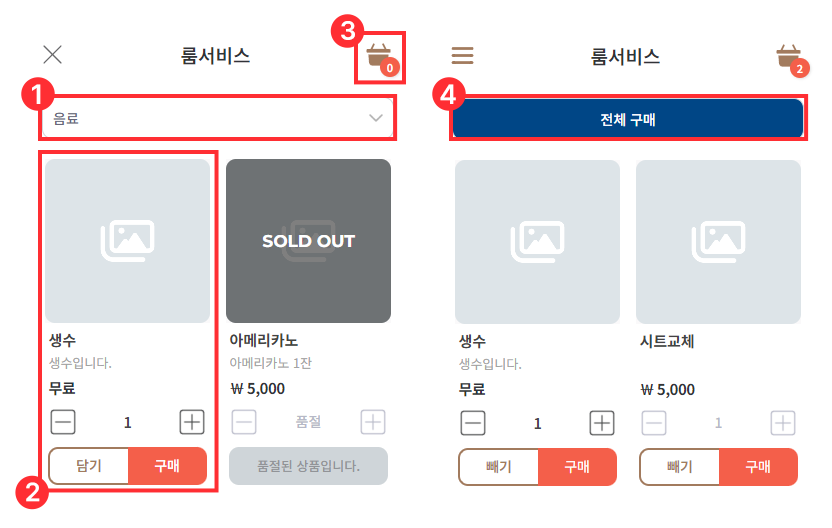Click the 전체 구매 button
Viewport: 832px width, 528px height.
[x=627, y=120]
